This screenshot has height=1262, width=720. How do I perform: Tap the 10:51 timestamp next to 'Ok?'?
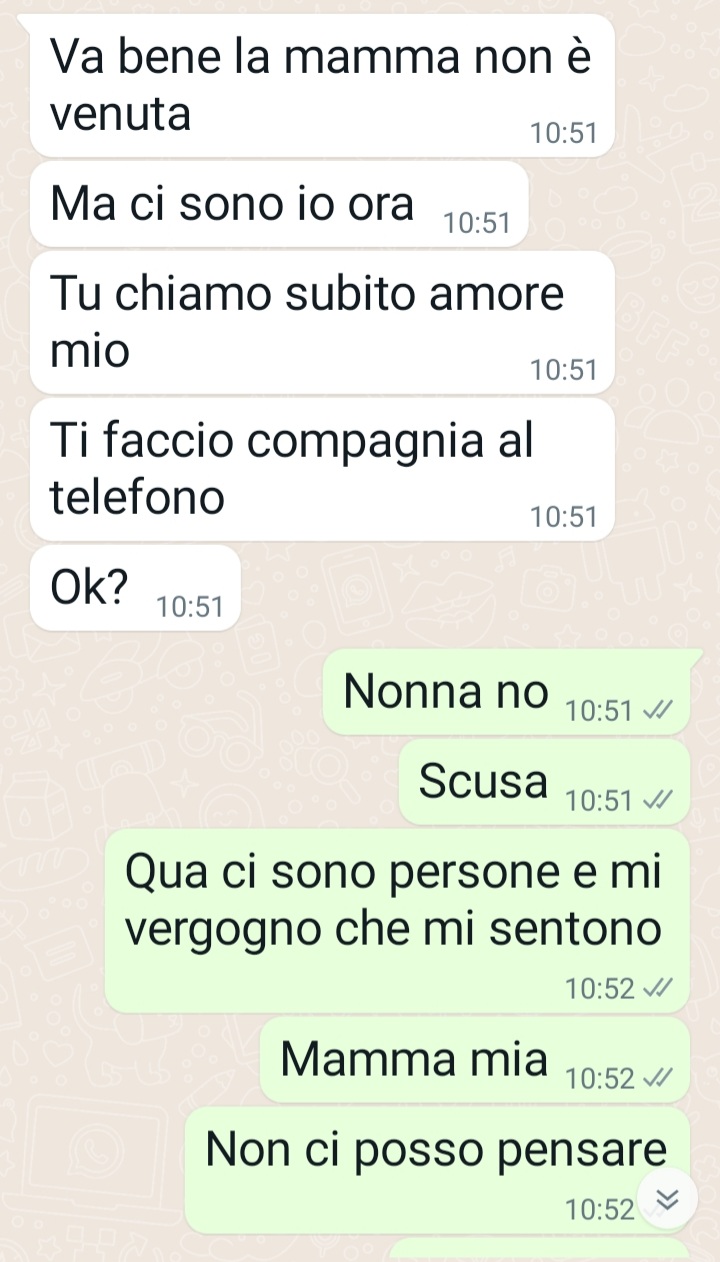(190, 606)
